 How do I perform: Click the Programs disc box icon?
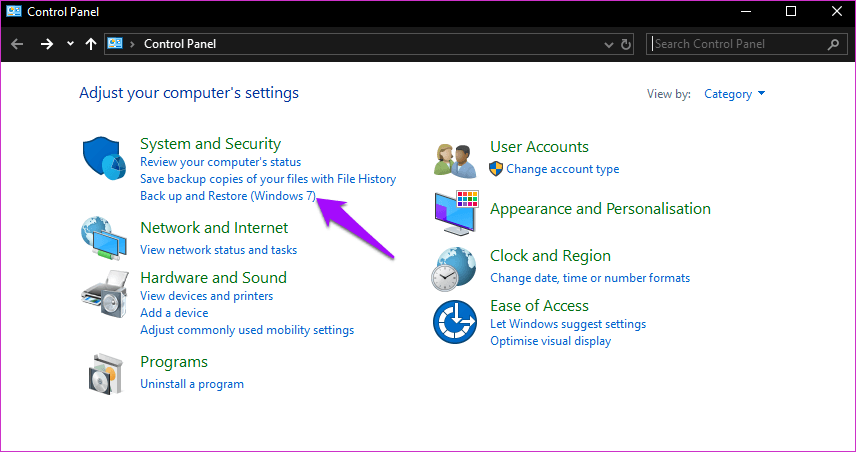pos(104,373)
